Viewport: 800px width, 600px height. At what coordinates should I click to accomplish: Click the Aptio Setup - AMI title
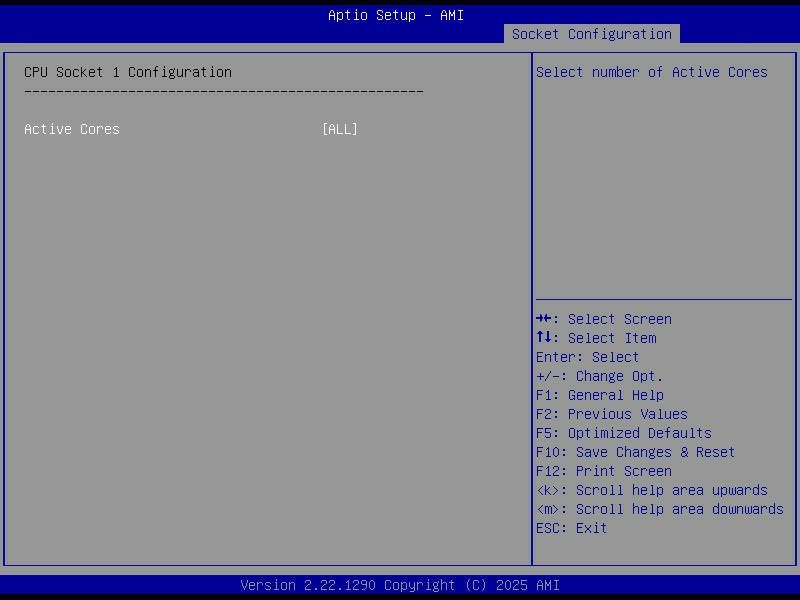(x=396, y=15)
